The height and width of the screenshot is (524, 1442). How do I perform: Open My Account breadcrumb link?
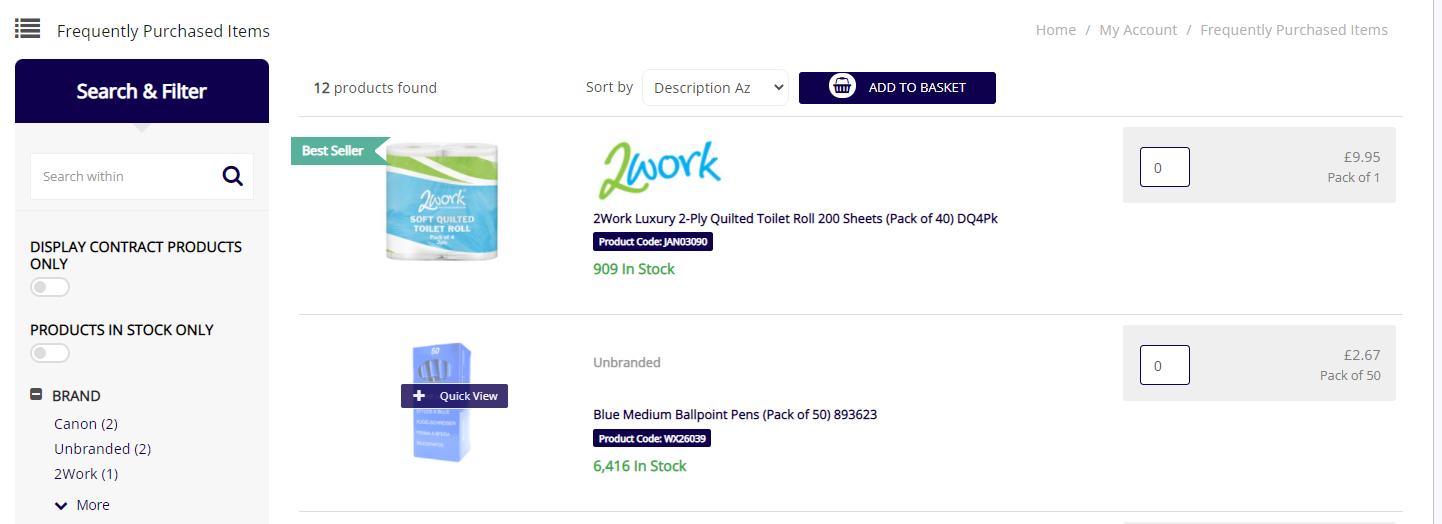1138,30
